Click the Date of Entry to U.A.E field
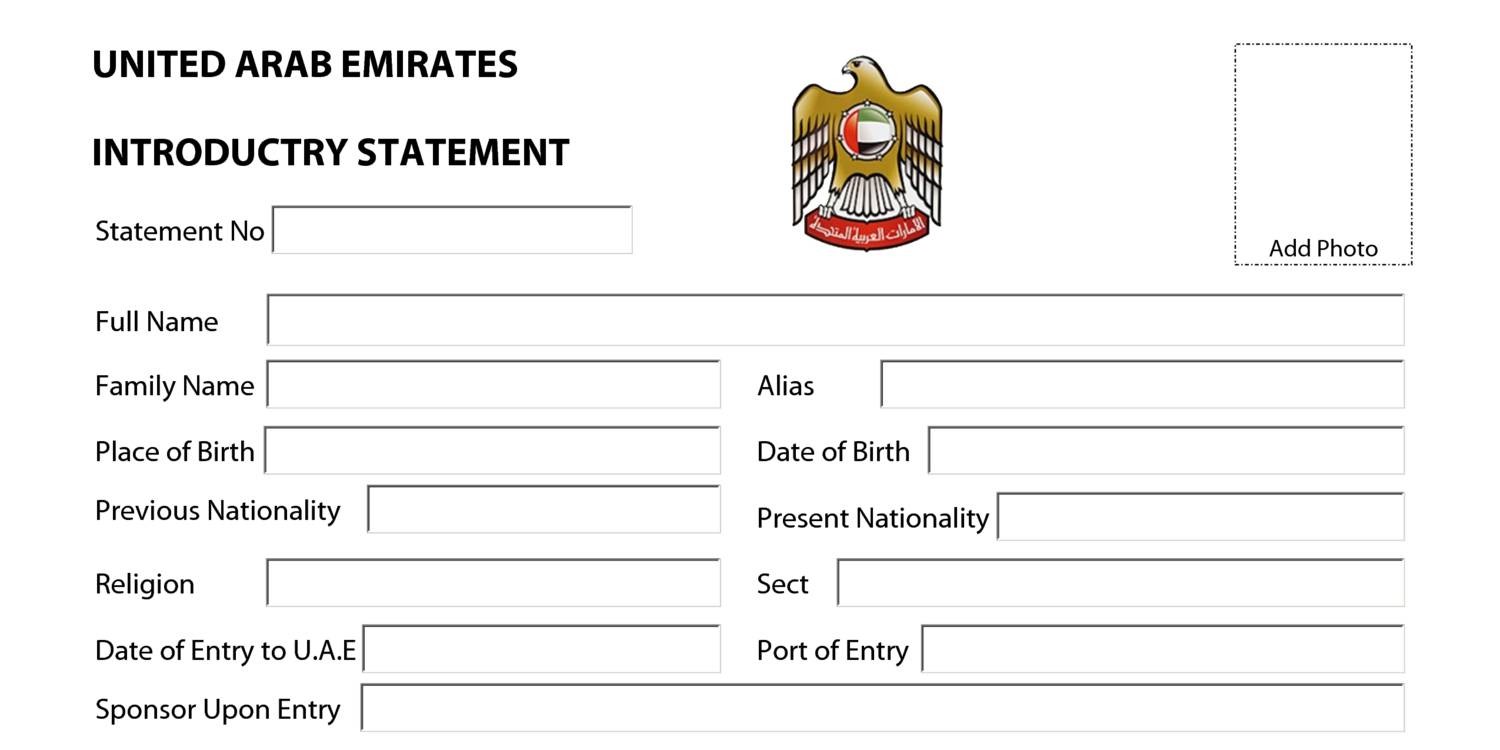 click(541, 650)
